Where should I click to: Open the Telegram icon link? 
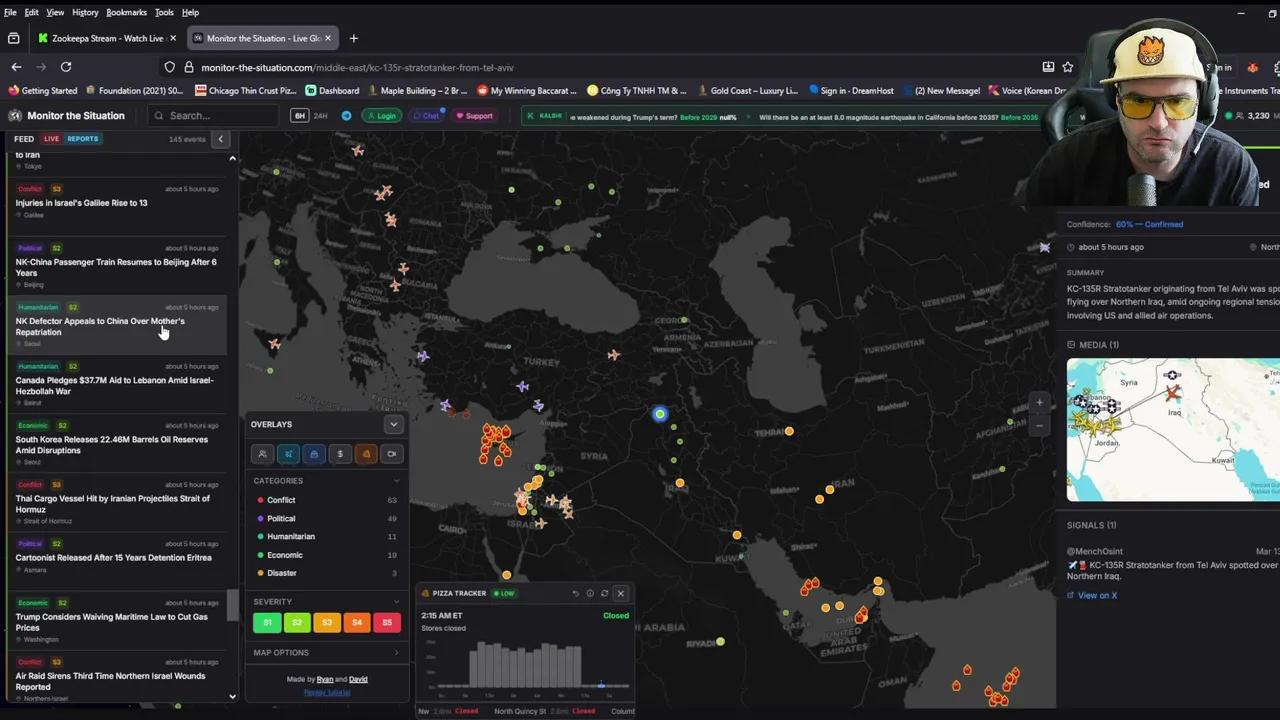click(x=347, y=116)
